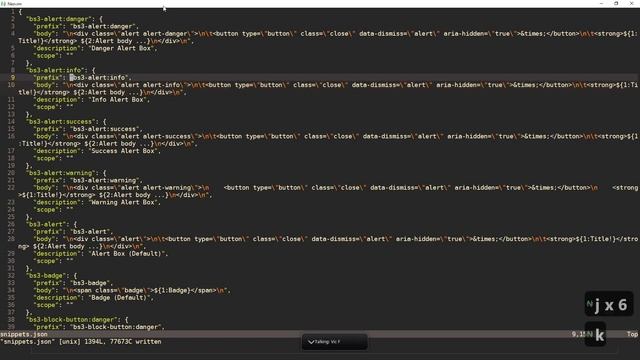Click prefix value "bs3-badge" on line 33
640x360 pixels.
(91, 283)
